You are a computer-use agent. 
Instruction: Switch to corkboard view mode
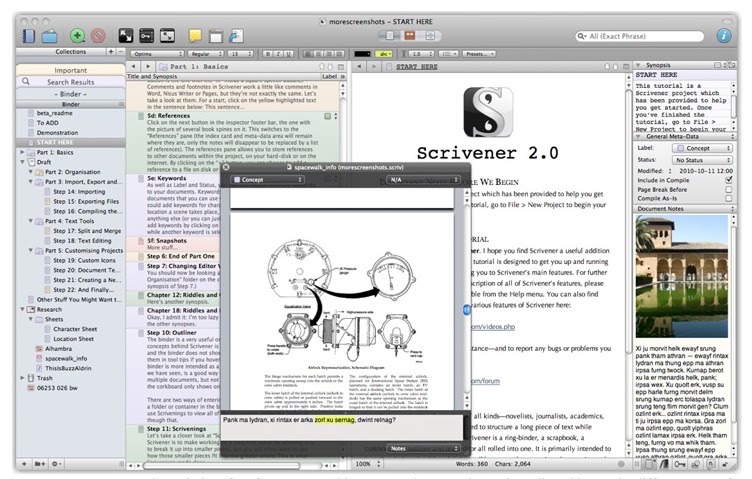coord(410,35)
